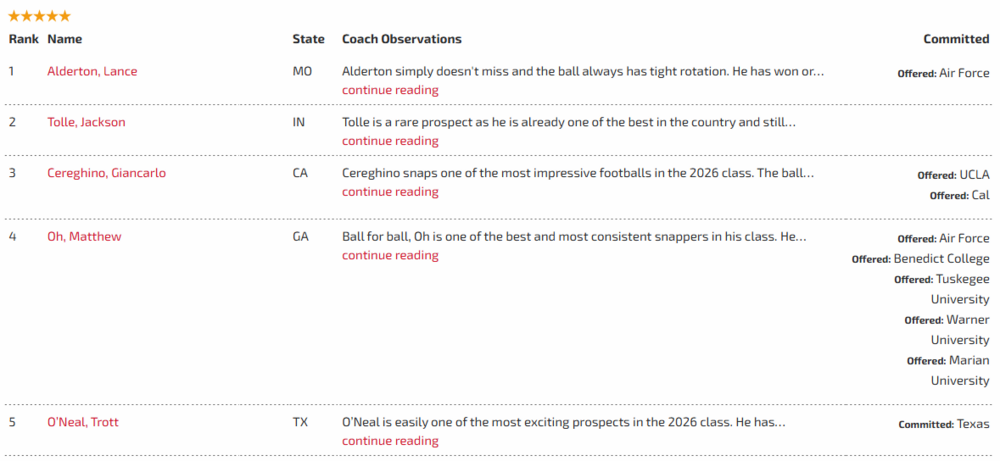This screenshot has width=1000, height=461.
Task: Open Cereghino, Giancarlo player profile
Action: (106, 173)
